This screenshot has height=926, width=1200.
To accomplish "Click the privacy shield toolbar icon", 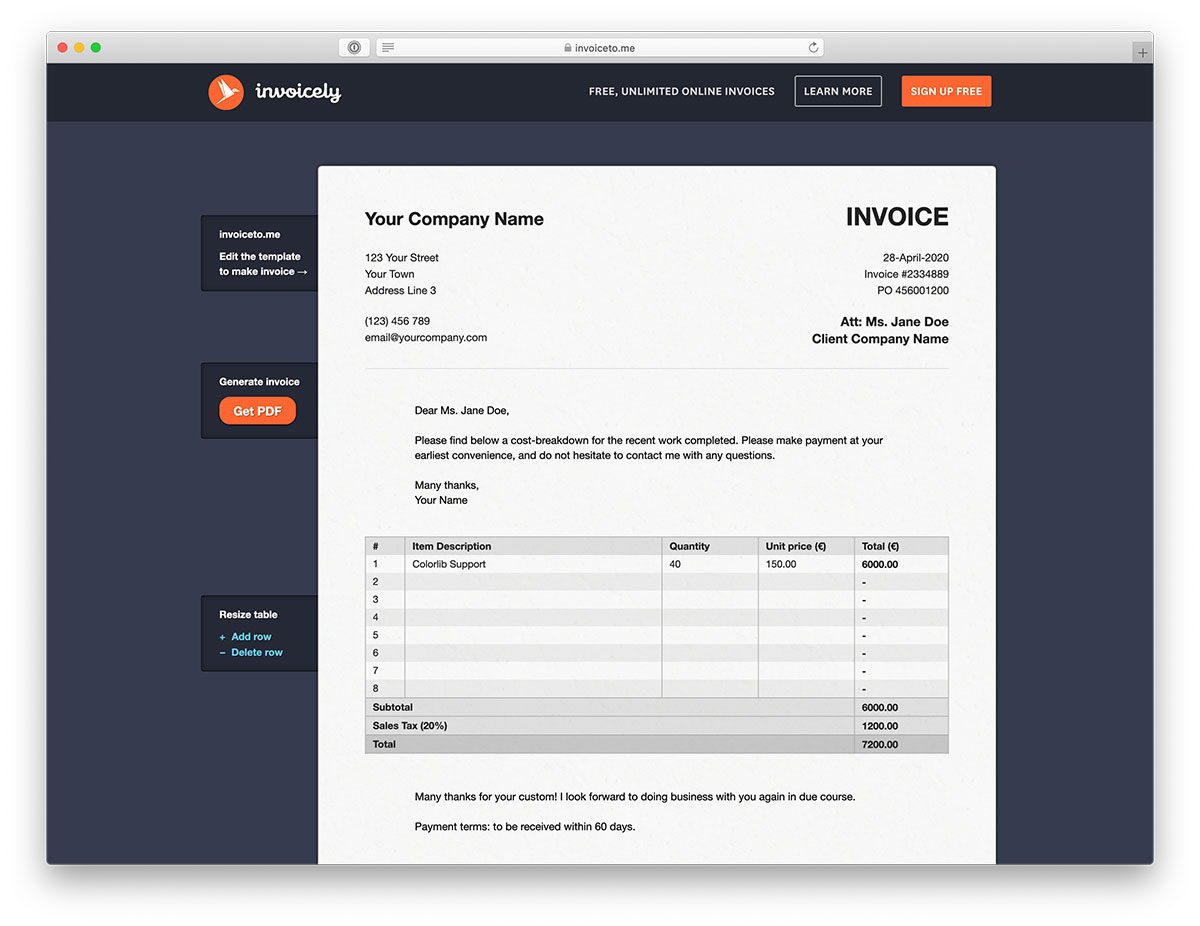I will 354,47.
